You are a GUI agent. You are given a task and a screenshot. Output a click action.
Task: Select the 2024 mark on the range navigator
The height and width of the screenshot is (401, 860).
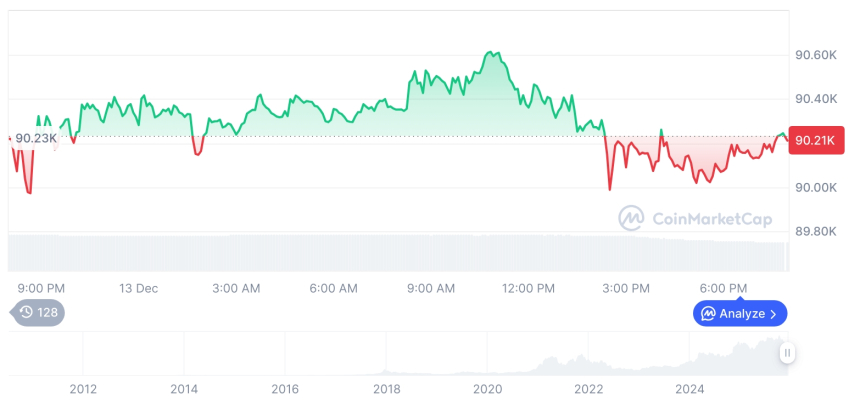[x=689, y=389]
